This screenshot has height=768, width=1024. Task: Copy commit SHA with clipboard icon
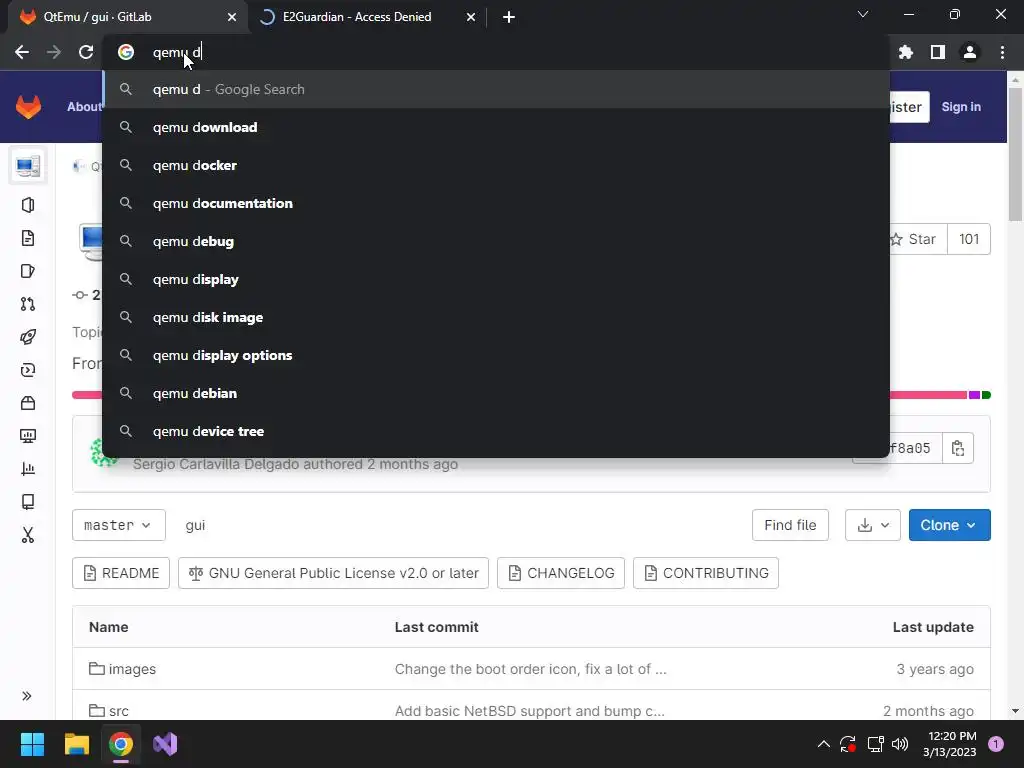pyautogui.click(x=957, y=448)
